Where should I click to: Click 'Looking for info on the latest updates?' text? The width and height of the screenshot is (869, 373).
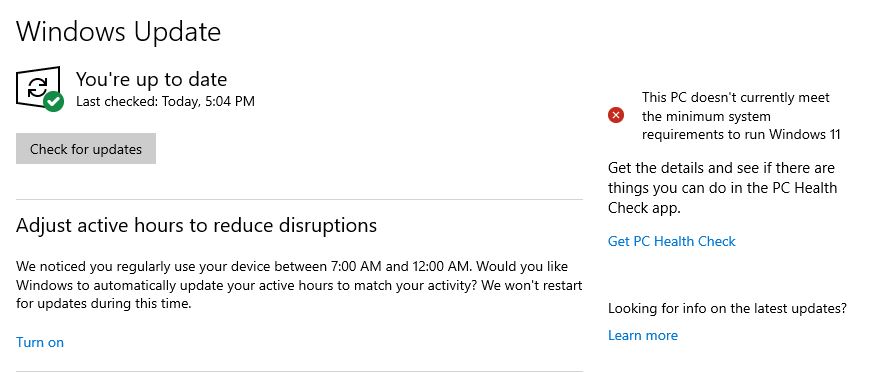[x=728, y=308]
